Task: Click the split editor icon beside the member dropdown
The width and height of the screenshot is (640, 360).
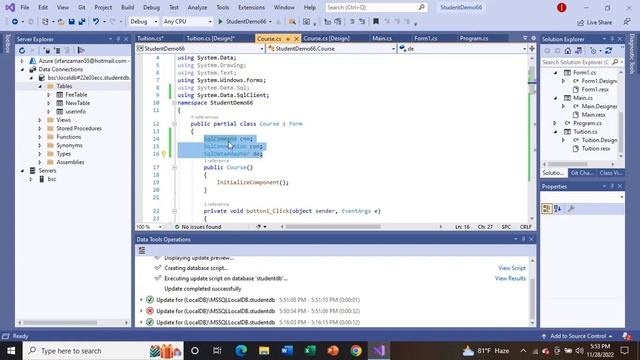Action: (x=532, y=49)
